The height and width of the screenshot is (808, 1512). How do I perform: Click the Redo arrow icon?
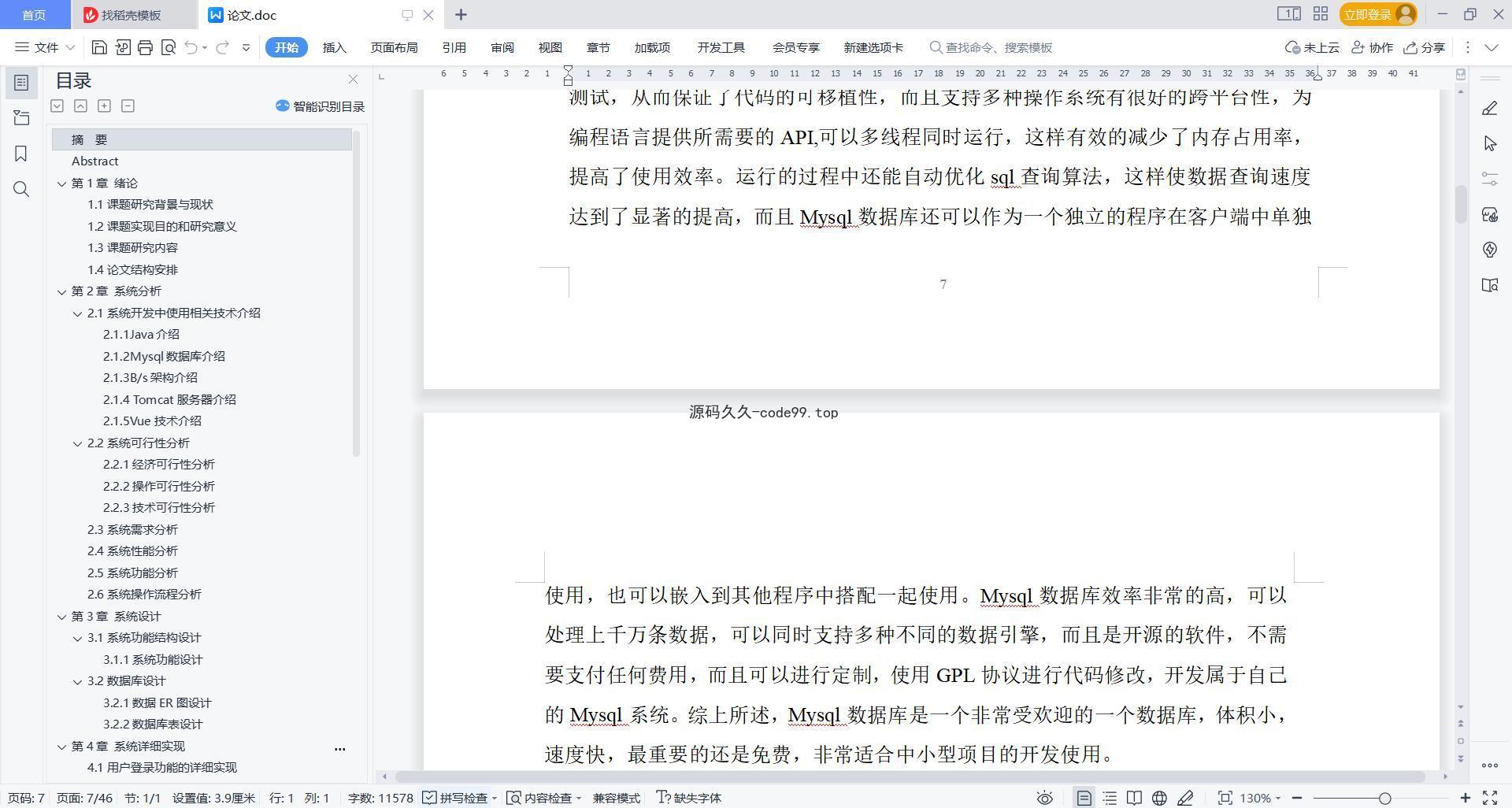pyautogui.click(x=222, y=47)
